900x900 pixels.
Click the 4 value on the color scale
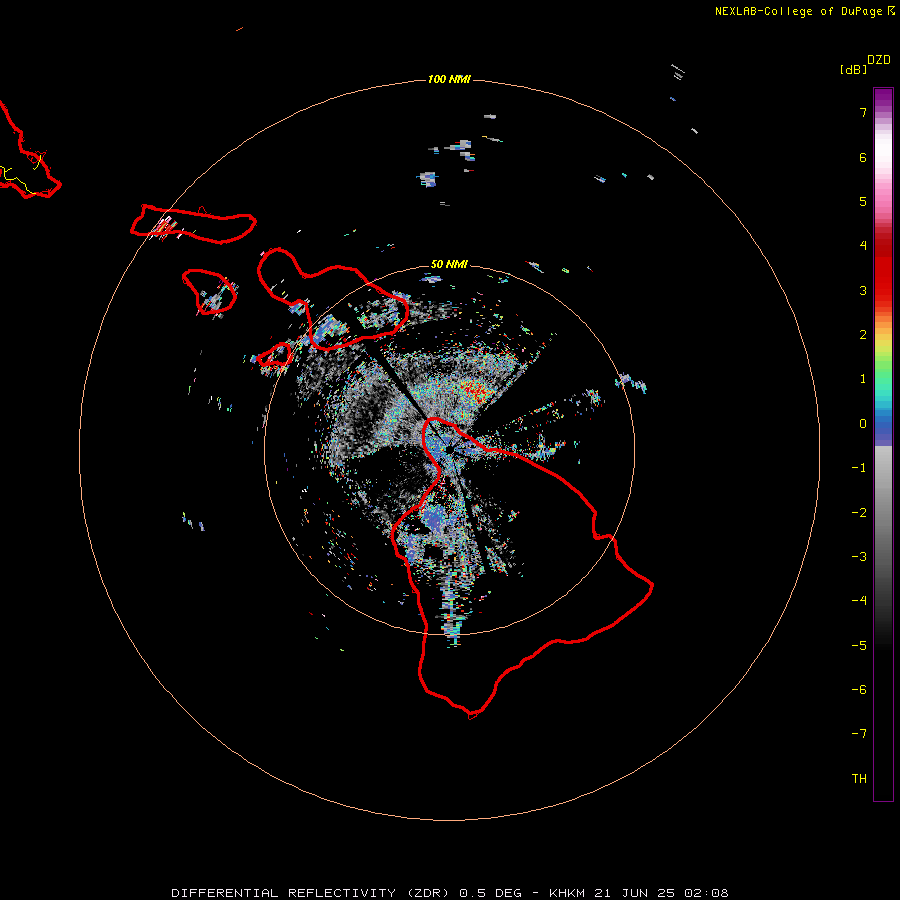tap(863, 246)
